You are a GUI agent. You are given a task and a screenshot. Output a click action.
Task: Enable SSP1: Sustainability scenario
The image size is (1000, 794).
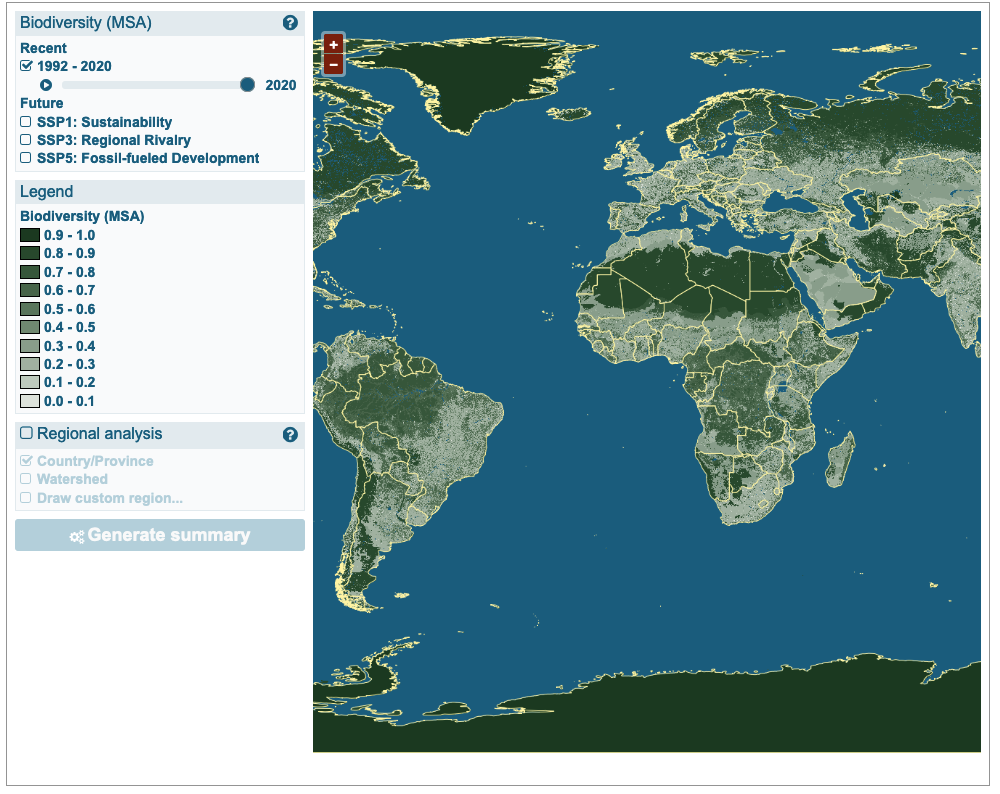tap(27, 122)
